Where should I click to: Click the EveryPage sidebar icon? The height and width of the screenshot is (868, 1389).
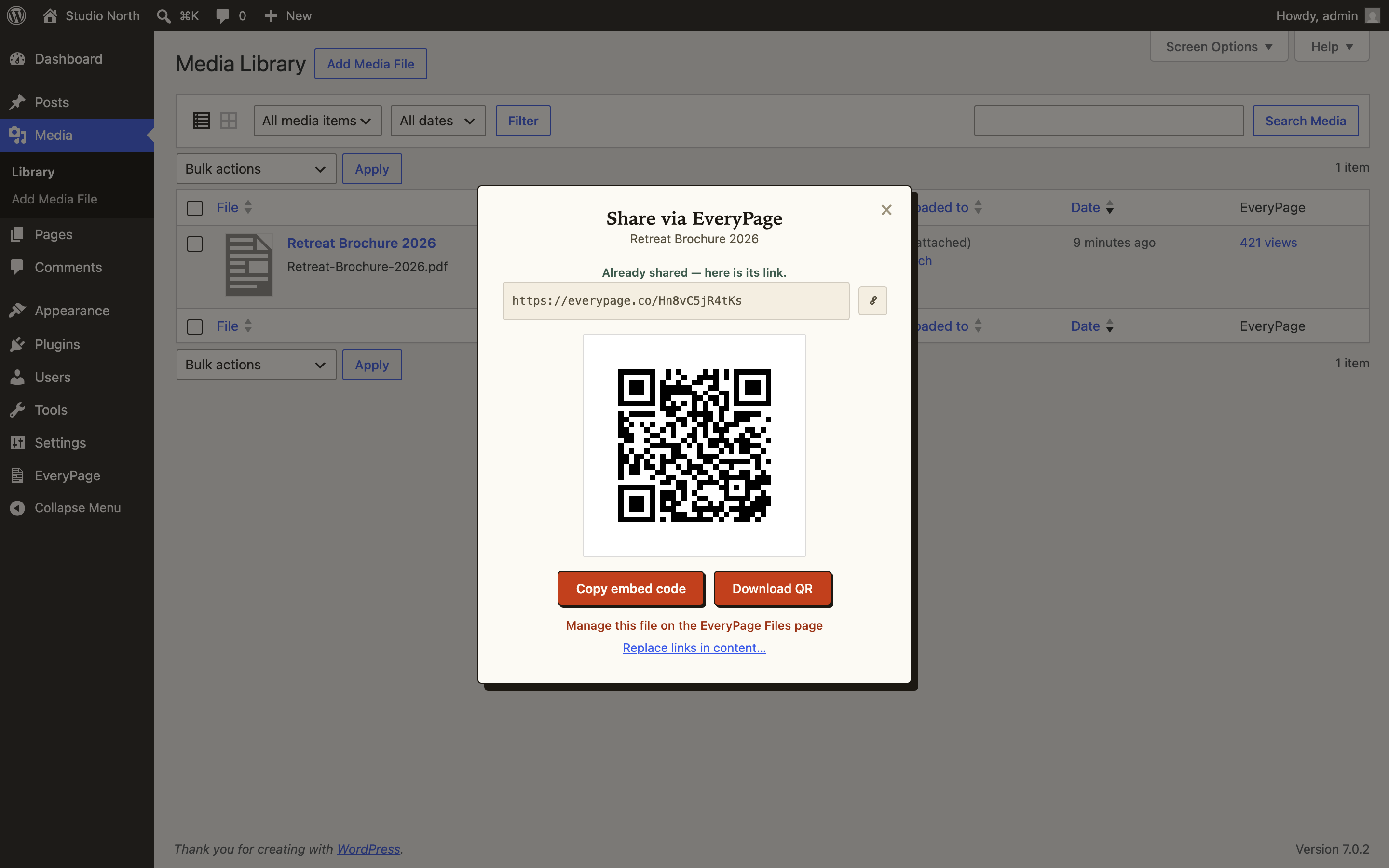pyautogui.click(x=18, y=475)
